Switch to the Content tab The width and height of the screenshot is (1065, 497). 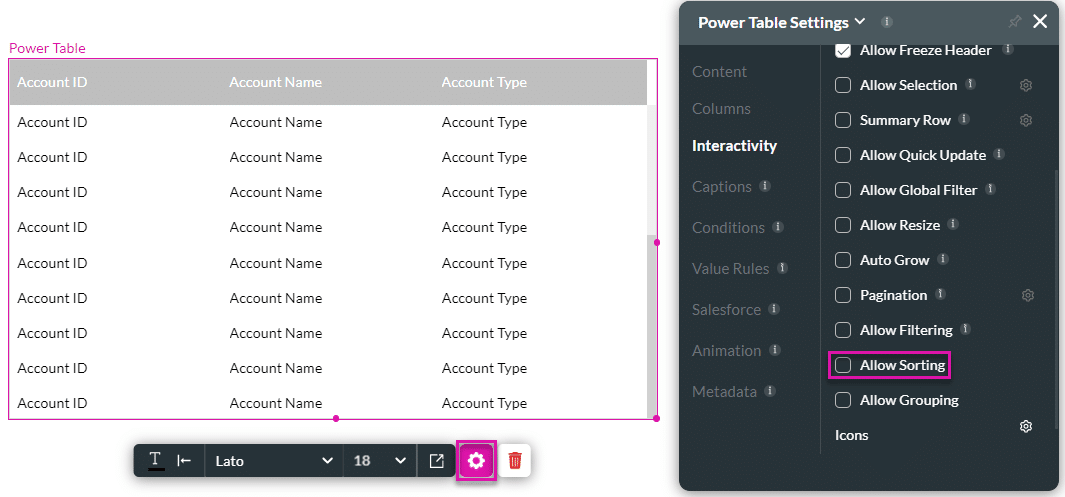719,71
